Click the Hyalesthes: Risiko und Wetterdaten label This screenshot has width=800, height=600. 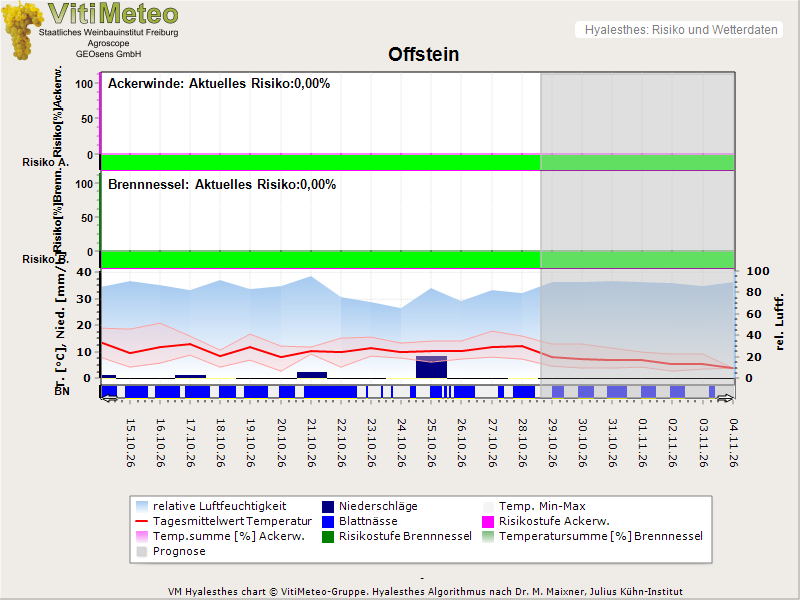[x=681, y=30]
